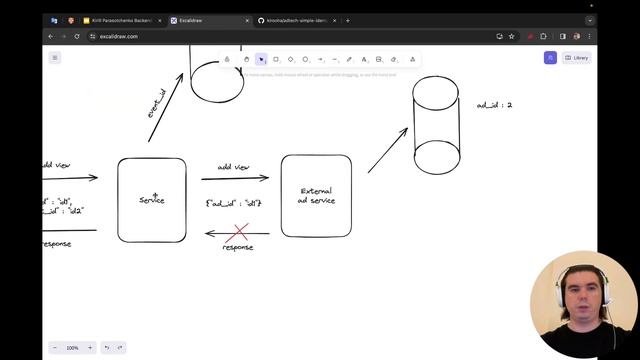Select the second pinned browser tab
Viewport: 640px width, 360px height.
(x=71, y=20)
